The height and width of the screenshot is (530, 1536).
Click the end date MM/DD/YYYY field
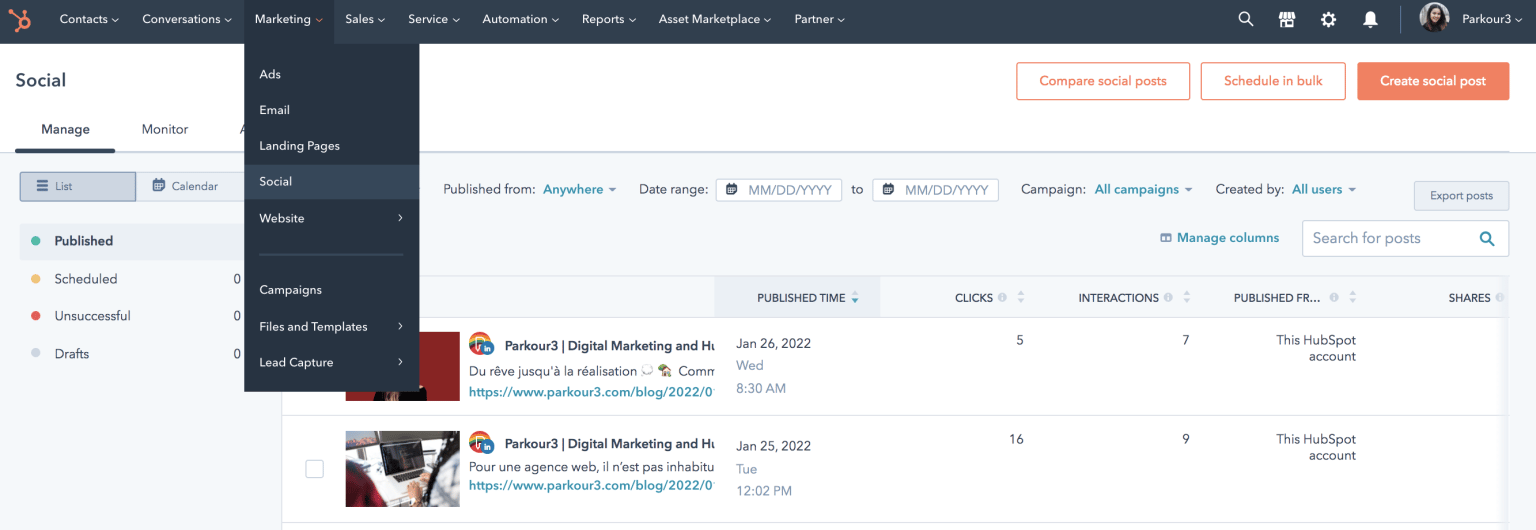(x=935, y=189)
